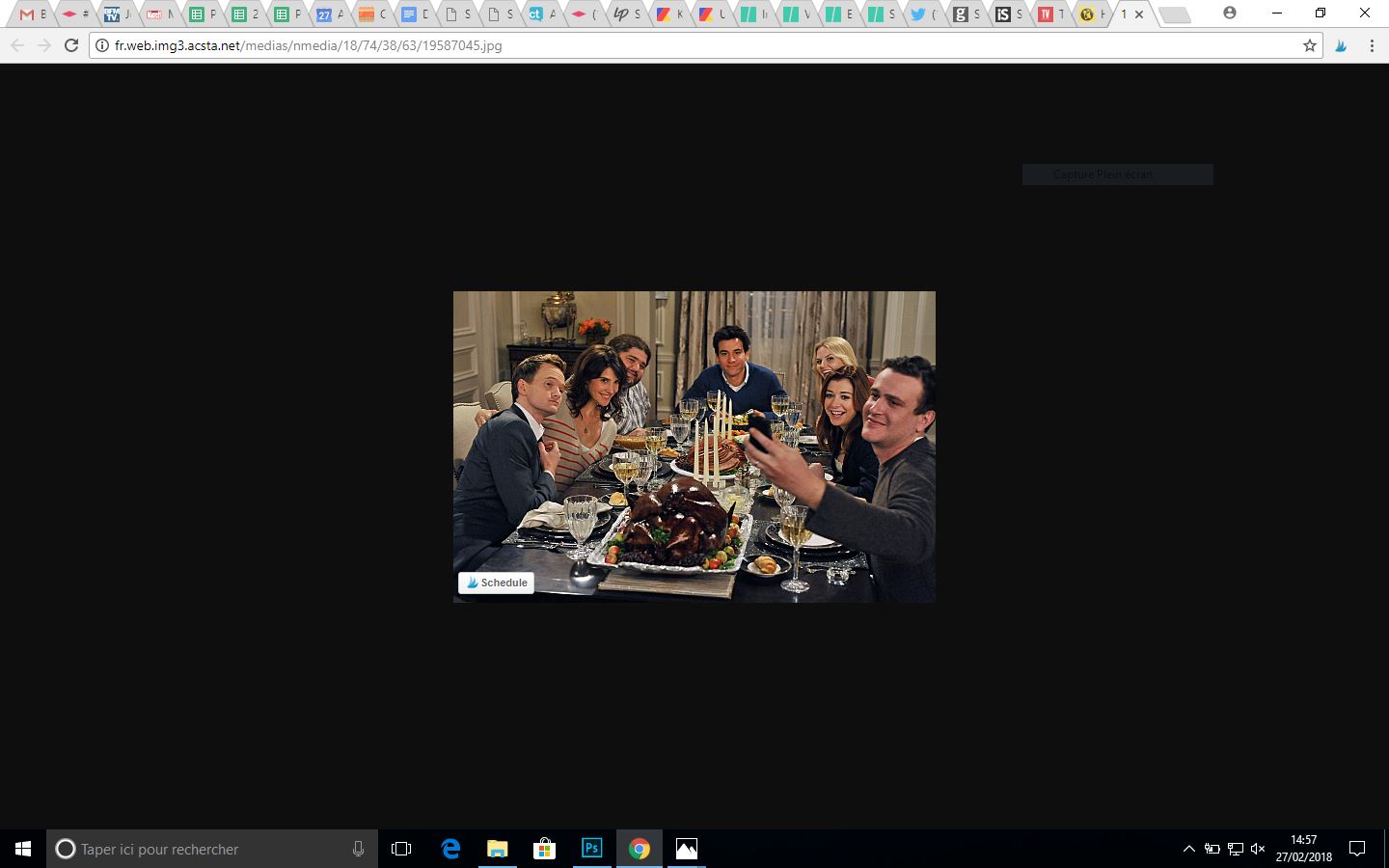Switch to the Google Calendar tab
This screenshot has height=868, width=1389.
[x=328, y=14]
